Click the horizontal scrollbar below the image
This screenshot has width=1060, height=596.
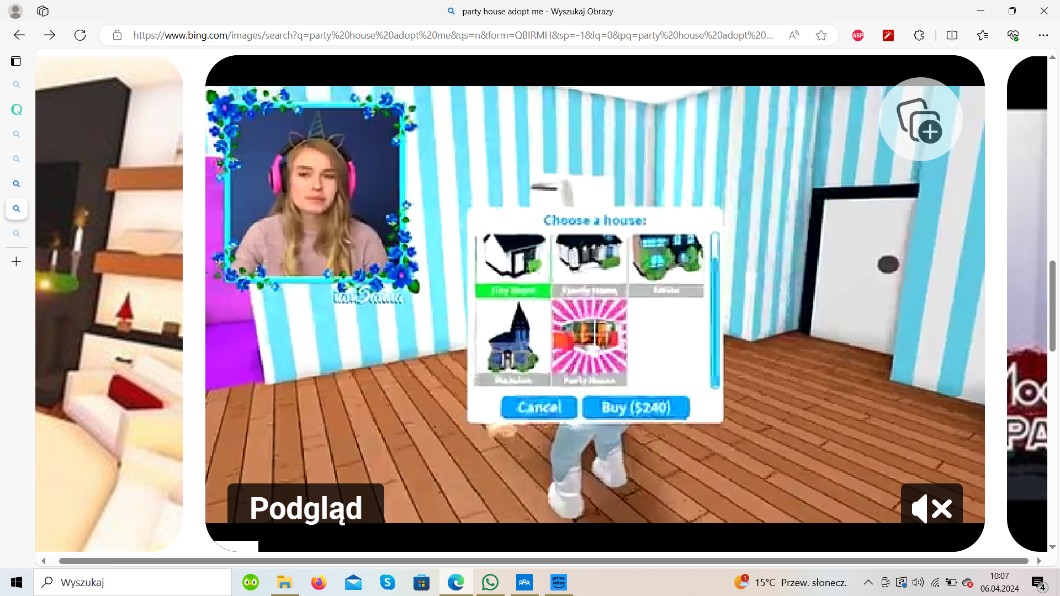(x=540, y=561)
